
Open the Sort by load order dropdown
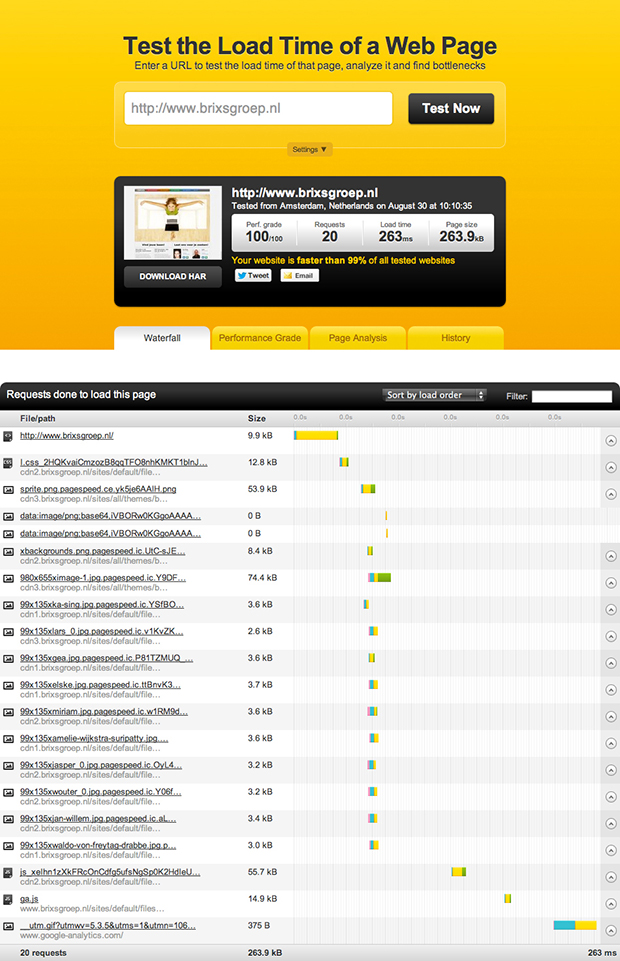pyautogui.click(x=434, y=395)
